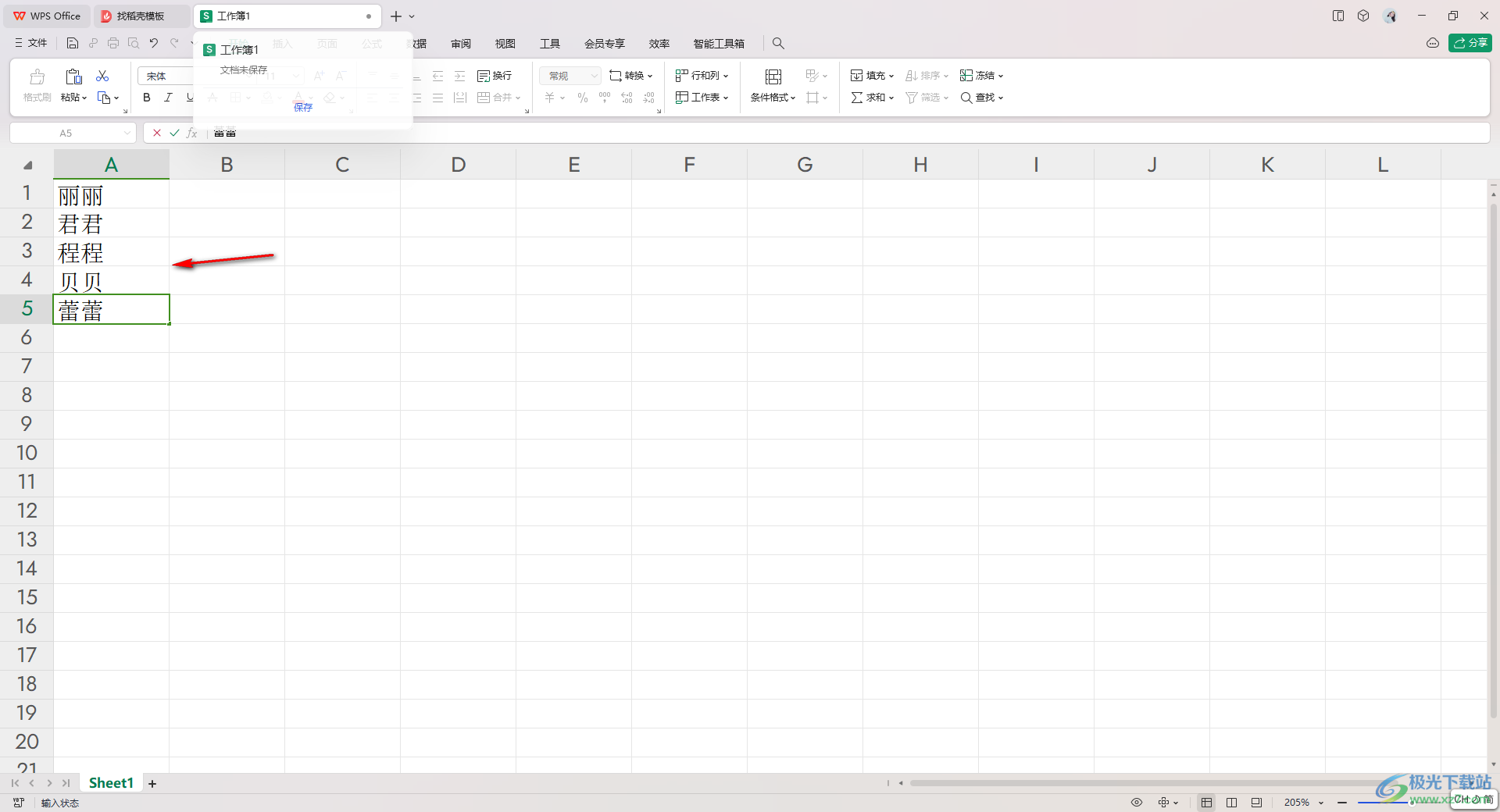Click the Name Box showing A5

(73, 133)
